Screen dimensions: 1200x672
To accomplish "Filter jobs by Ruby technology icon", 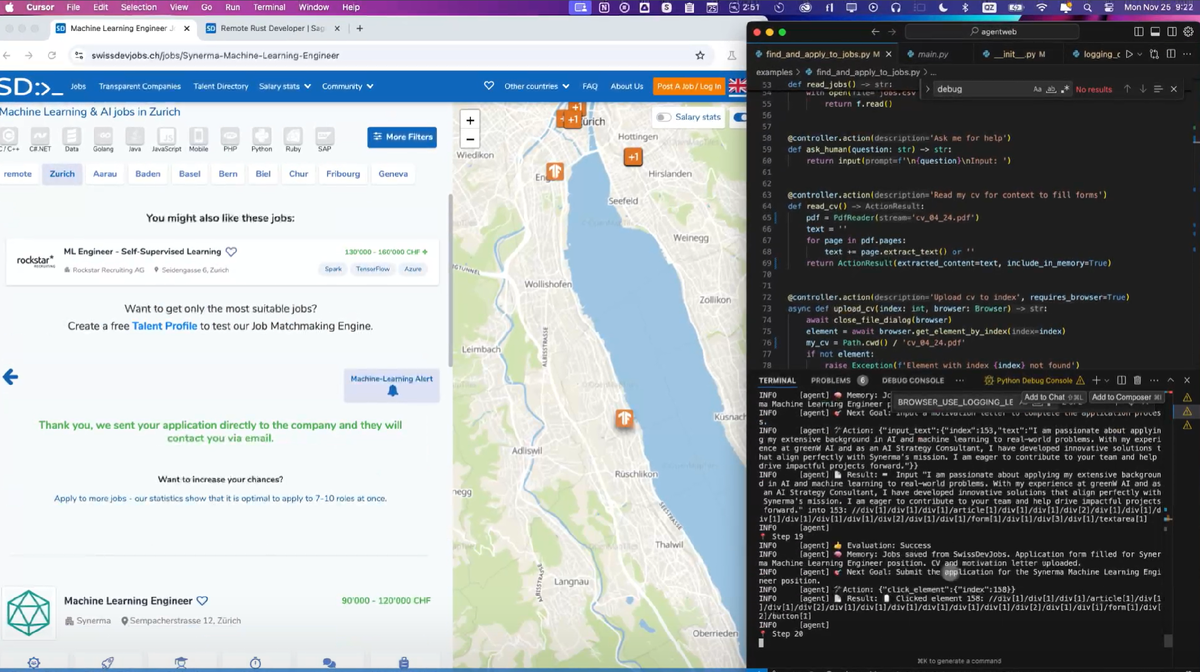I will tap(293, 138).
